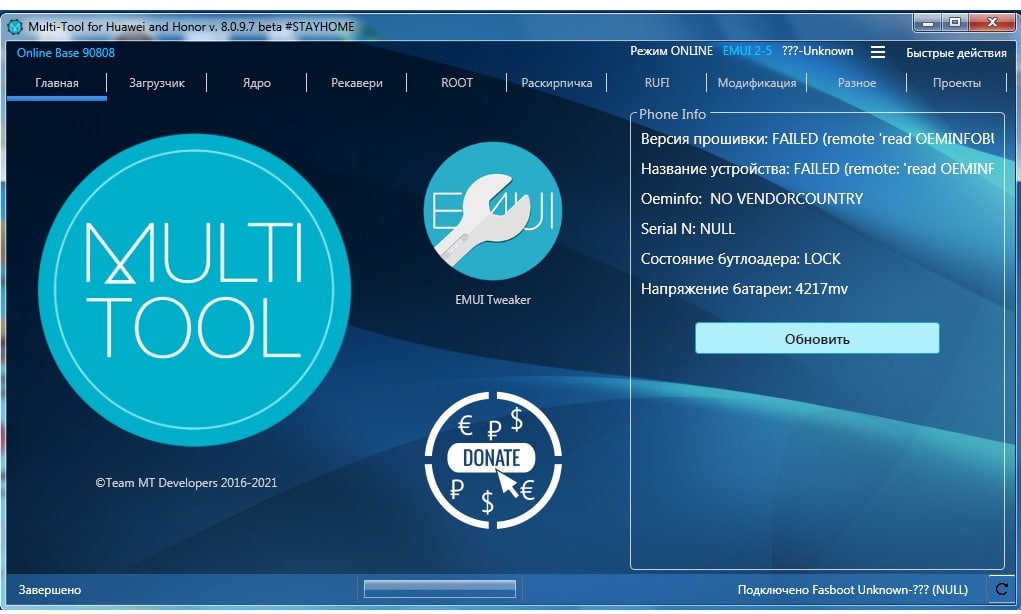Click the Режим ONLINE label

671,51
